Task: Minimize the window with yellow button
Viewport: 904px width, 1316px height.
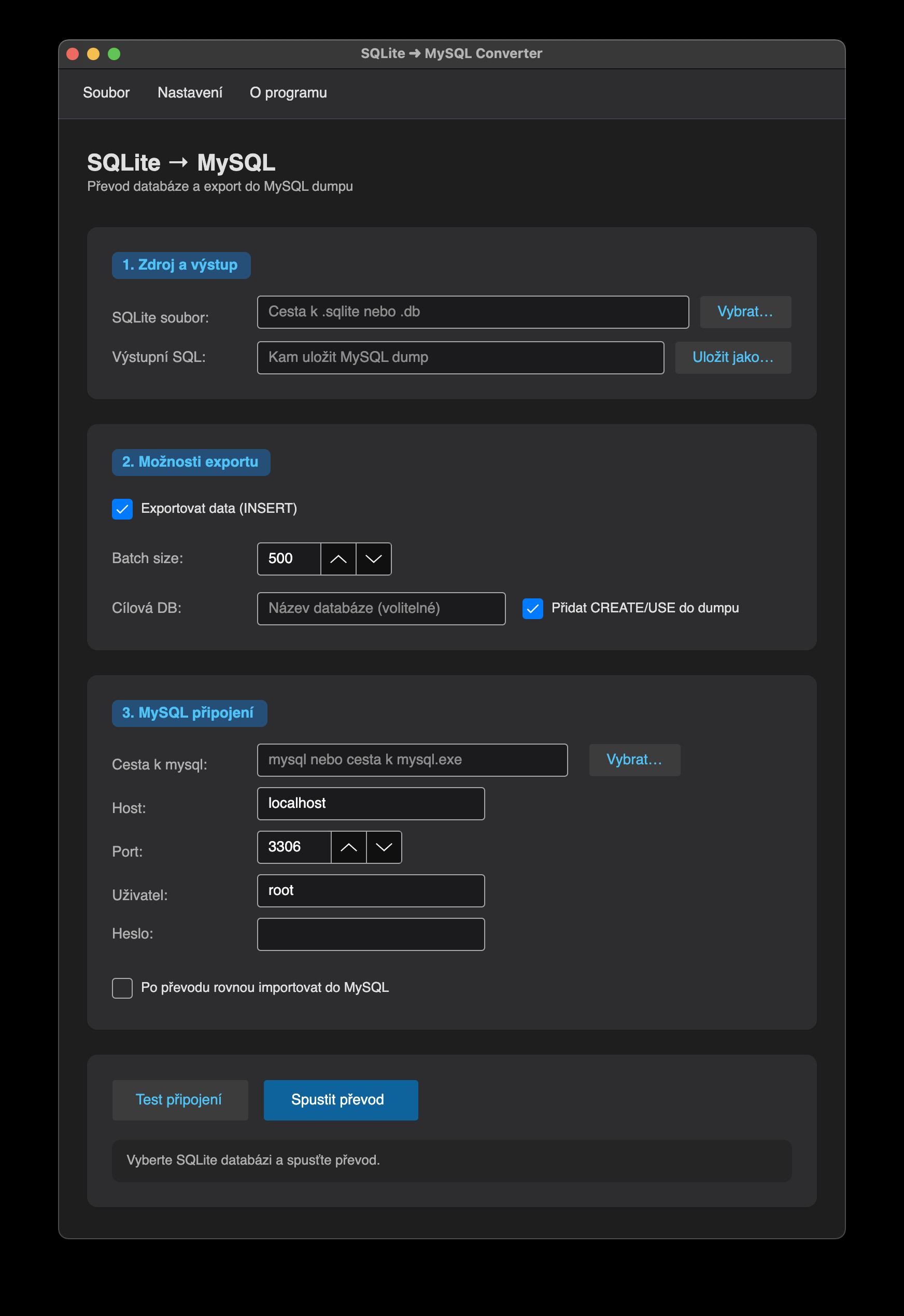Action: tap(93, 54)
